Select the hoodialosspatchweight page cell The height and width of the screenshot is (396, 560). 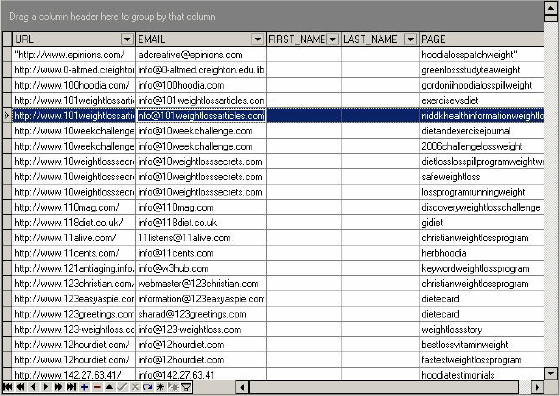click(482, 55)
